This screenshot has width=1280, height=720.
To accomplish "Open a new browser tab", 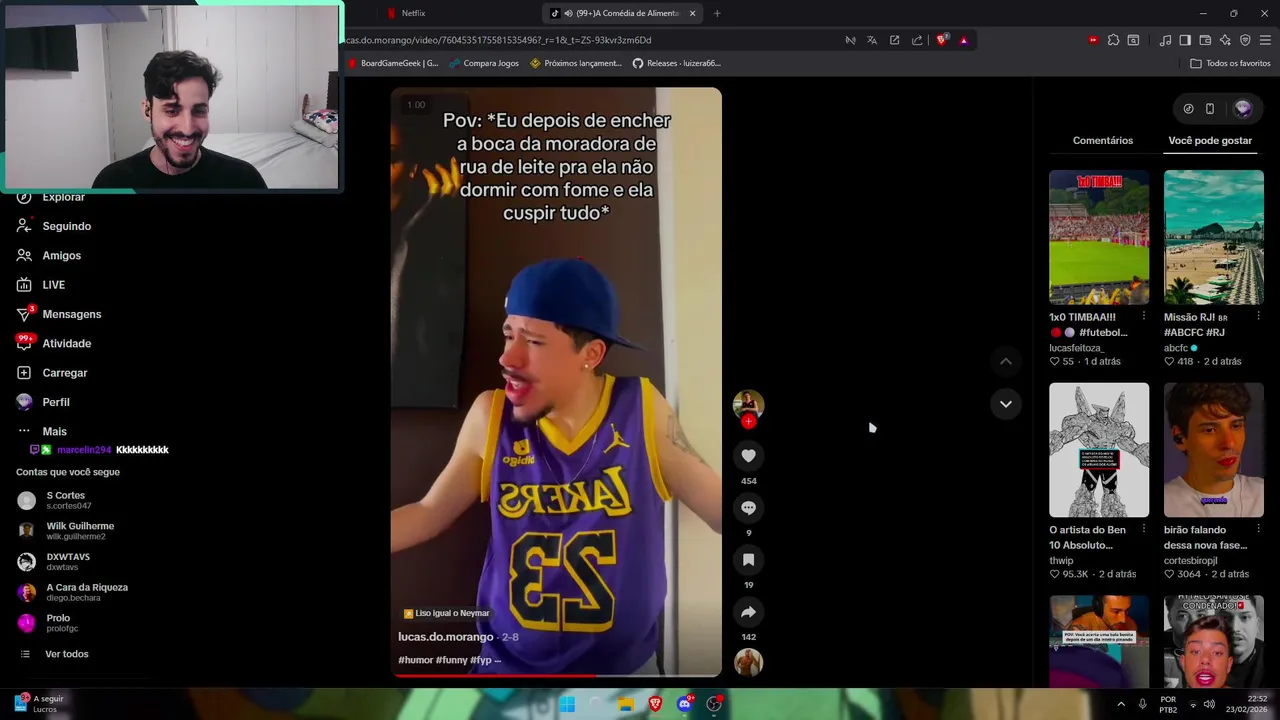I will click(717, 13).
